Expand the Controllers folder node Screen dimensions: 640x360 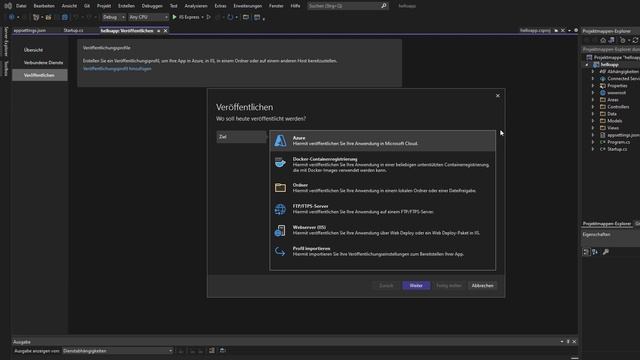tap(593, 107)
